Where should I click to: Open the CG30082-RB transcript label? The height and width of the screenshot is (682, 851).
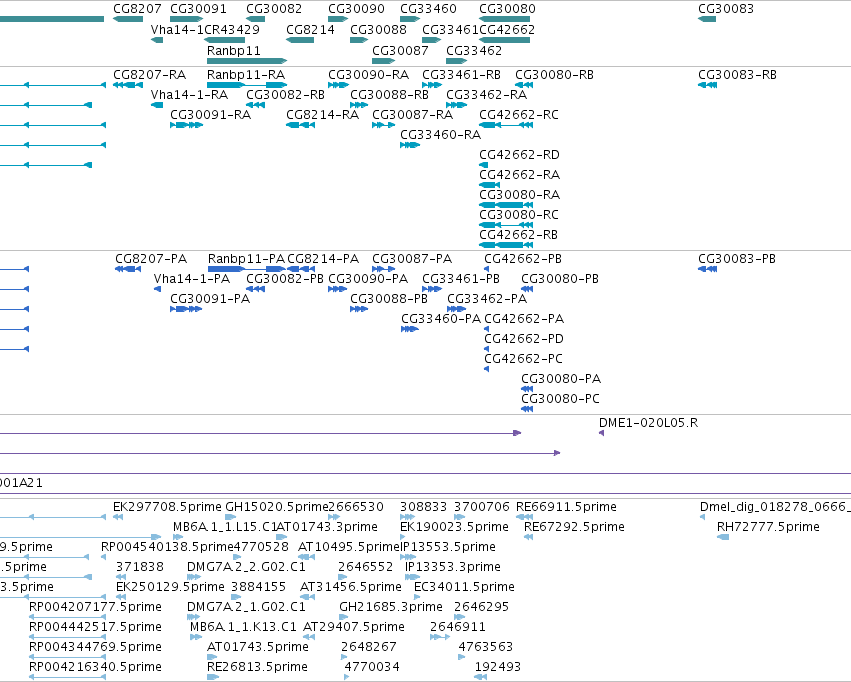(285, 94)
